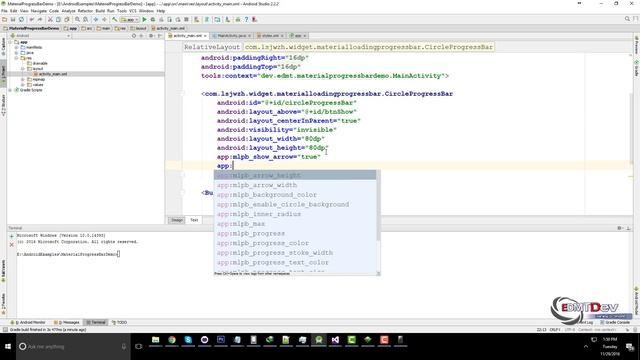Viewport: 640px width, 360px height.
Task: Choose app:mlpb_arrow_width autocomplete suggestion
Action: point(295,185)
